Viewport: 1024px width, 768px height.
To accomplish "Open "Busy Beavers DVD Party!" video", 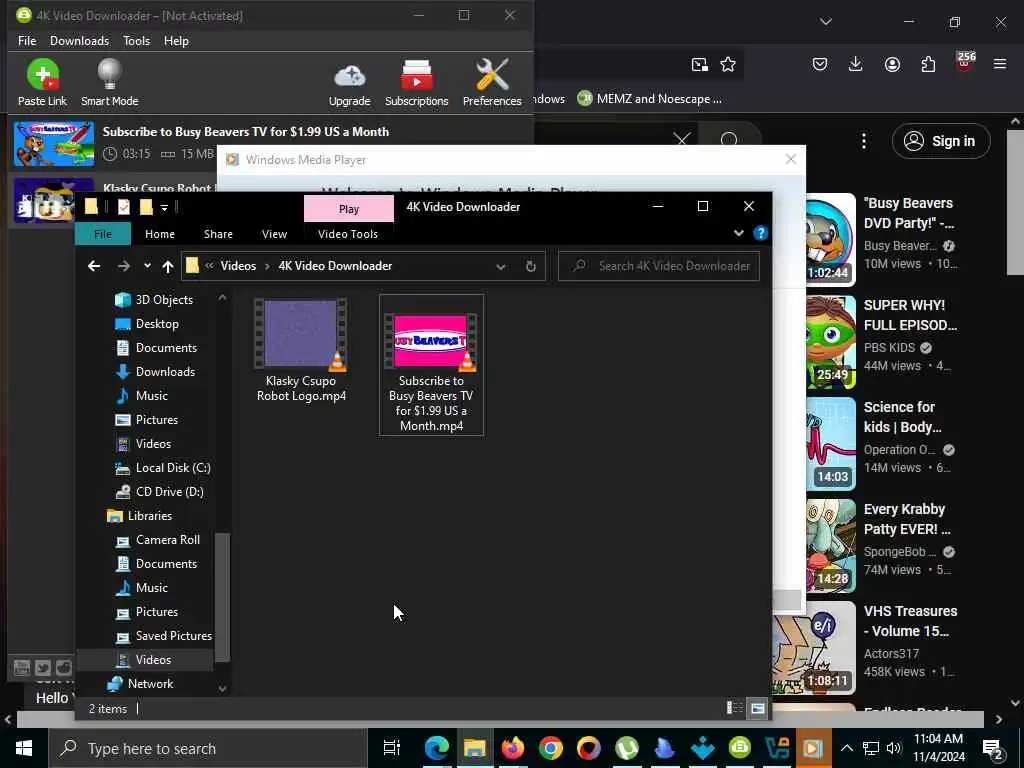I will (x=908, y=213).
